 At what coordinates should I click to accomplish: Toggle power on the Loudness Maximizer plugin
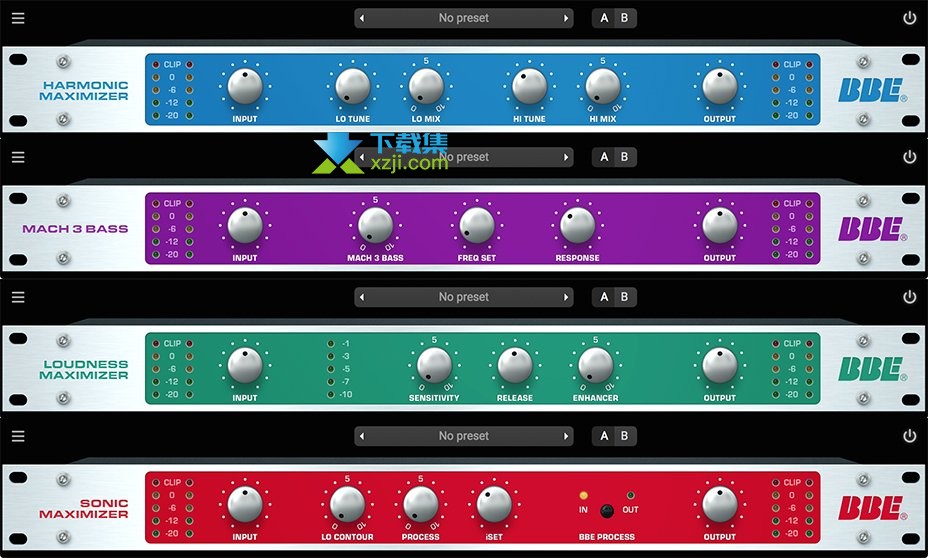tap(910, 296)
